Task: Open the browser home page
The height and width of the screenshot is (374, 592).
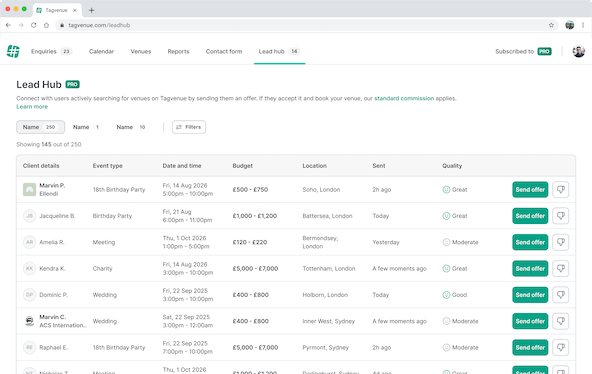Action: coord(46,25)
